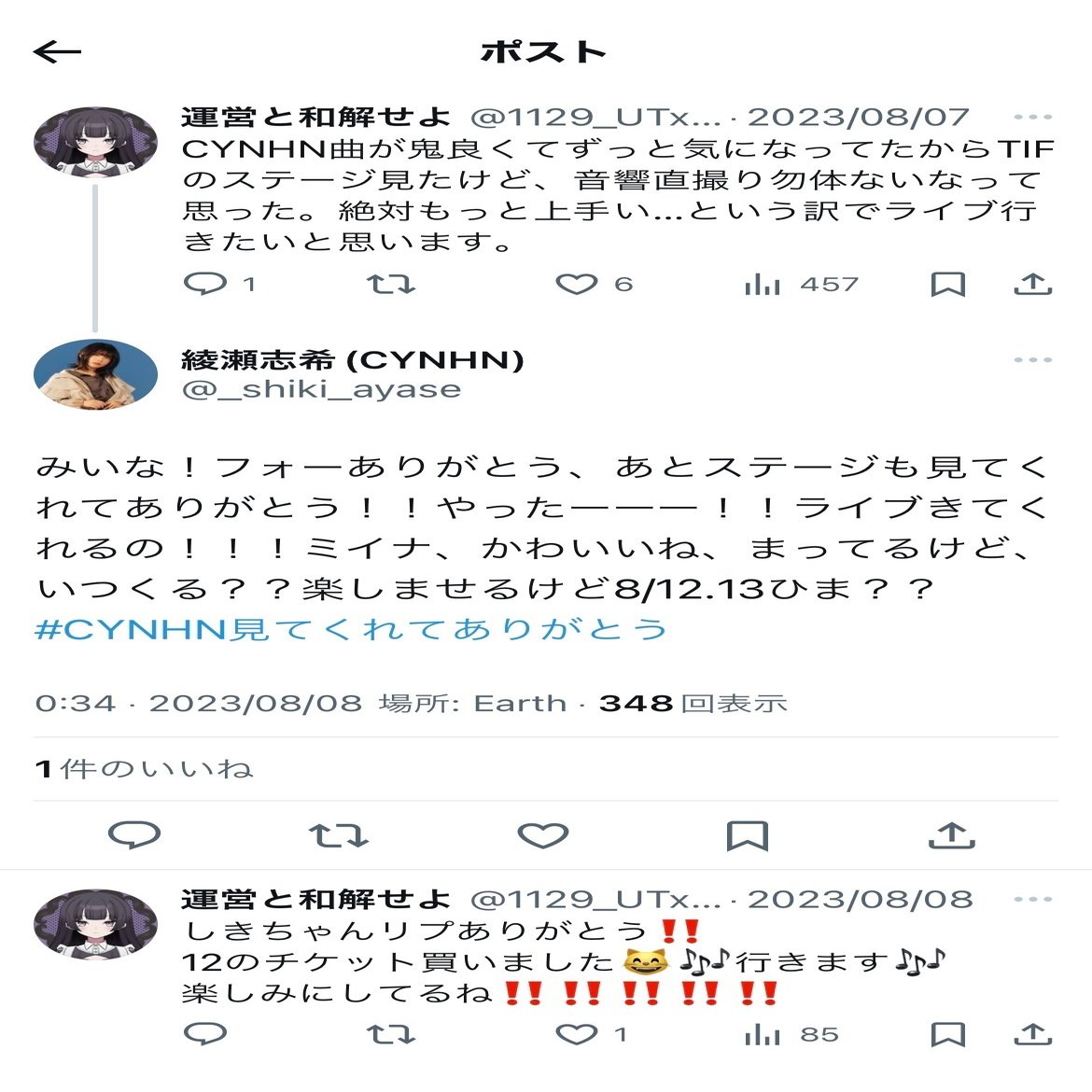The width and height of the screenshot is (1092, 1092).
Task: Open reply icon on the first TIF tweet
Action: 205,284
